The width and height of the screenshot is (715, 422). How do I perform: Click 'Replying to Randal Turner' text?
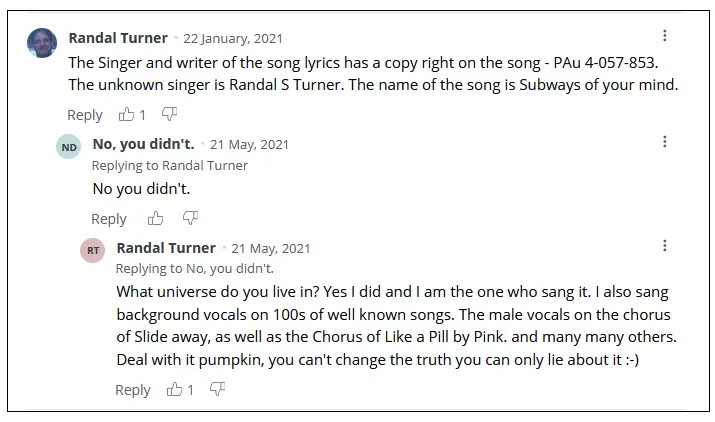tap(170, 166)
